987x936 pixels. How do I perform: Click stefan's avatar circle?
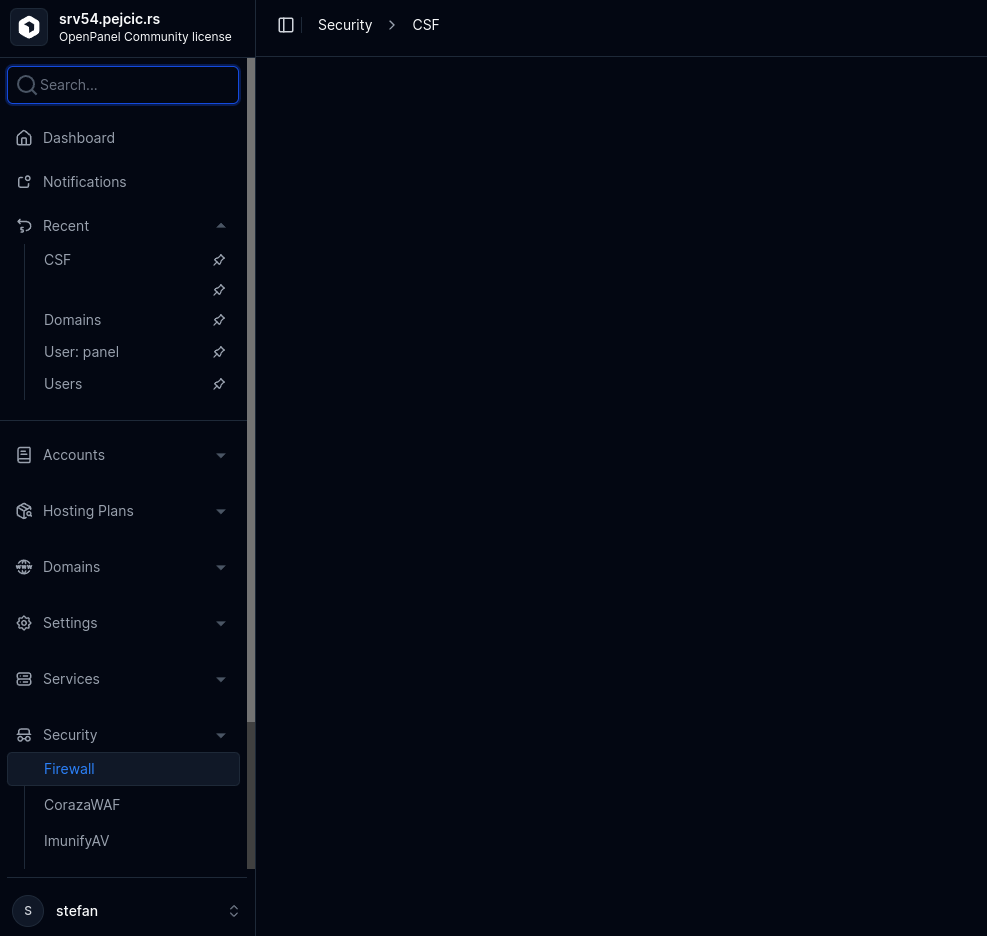[28, 911]
